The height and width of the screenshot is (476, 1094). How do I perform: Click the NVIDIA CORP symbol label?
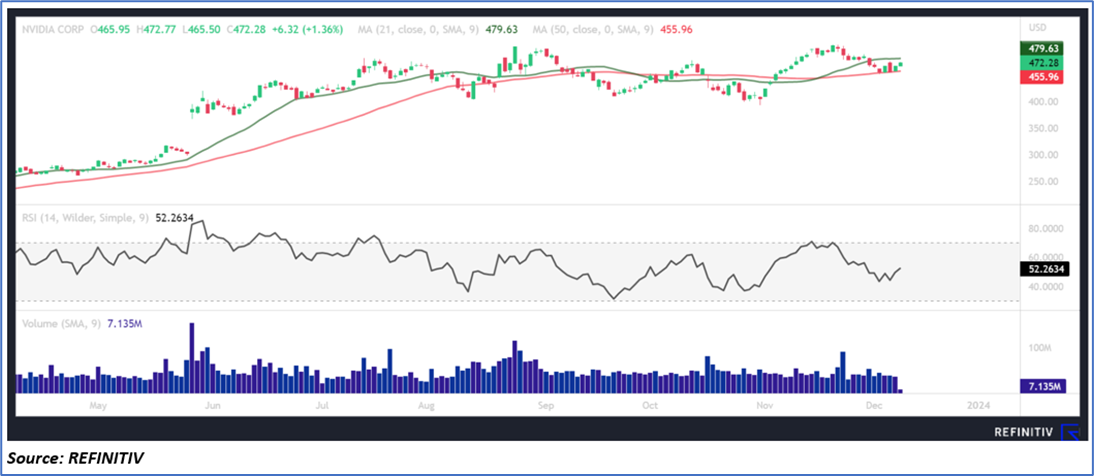(x=52, y=29)
